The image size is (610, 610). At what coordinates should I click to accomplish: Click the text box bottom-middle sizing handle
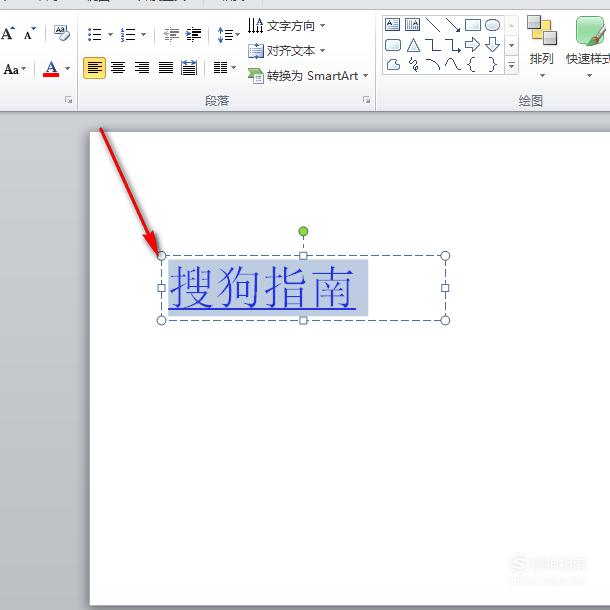tap(303, 320)
